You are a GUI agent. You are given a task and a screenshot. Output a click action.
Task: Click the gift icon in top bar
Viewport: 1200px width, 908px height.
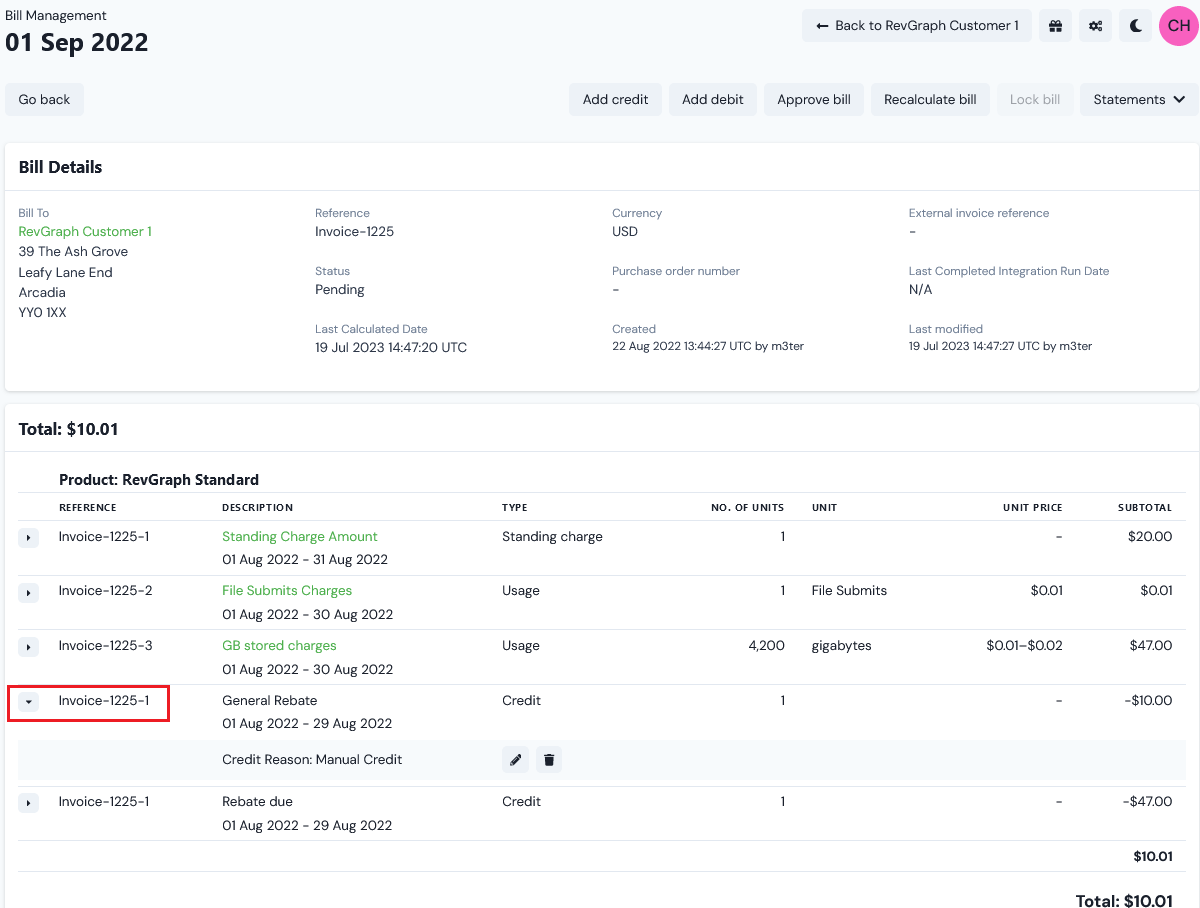(x=1055, y=26)
